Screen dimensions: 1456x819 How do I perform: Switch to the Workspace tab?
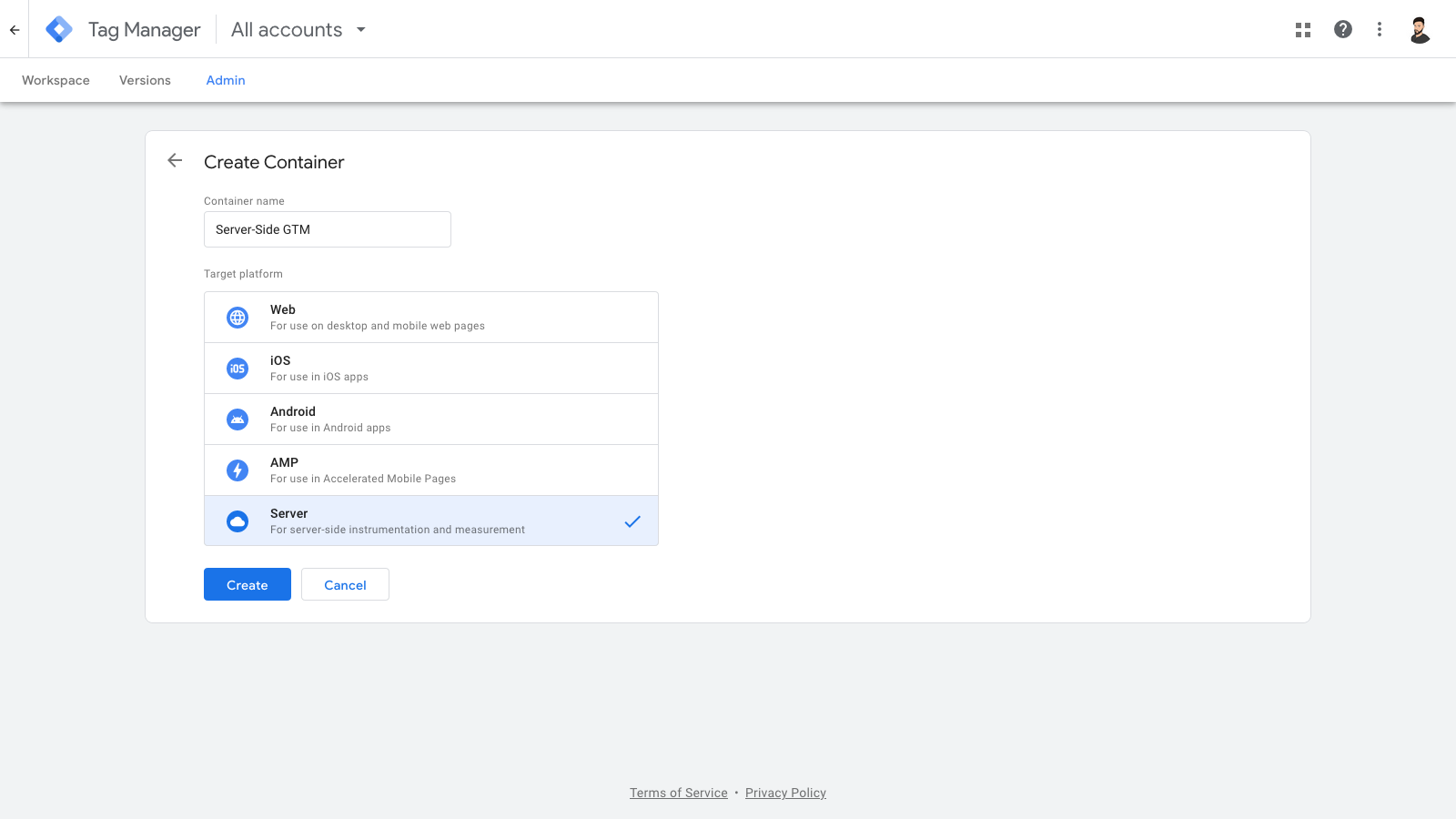click(56, 80)
